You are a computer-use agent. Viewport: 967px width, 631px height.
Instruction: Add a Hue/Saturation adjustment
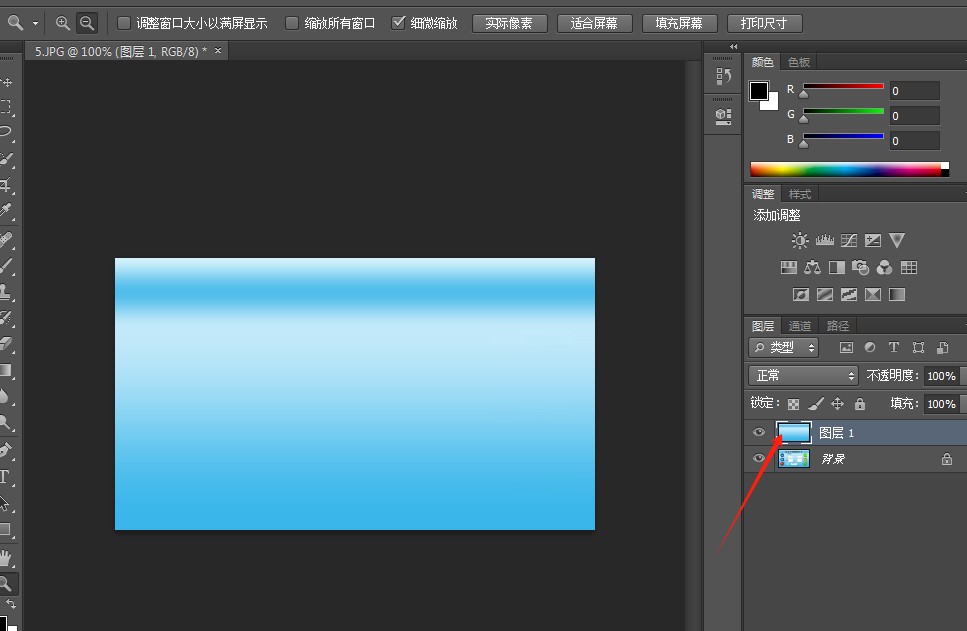coord(789,267)
